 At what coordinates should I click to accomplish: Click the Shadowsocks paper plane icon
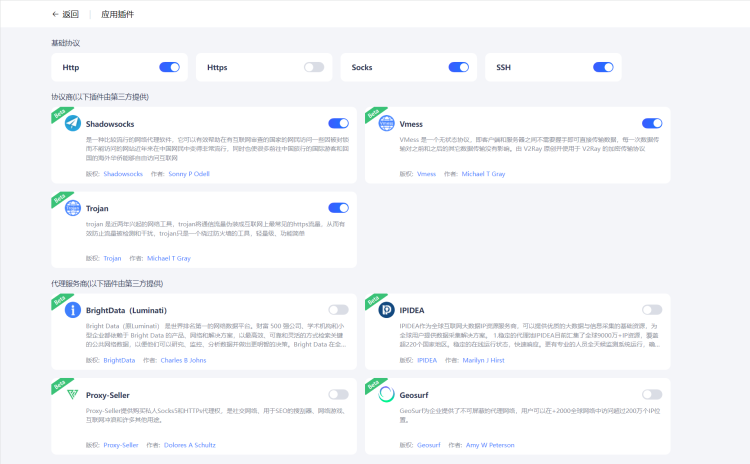[72, 124]
